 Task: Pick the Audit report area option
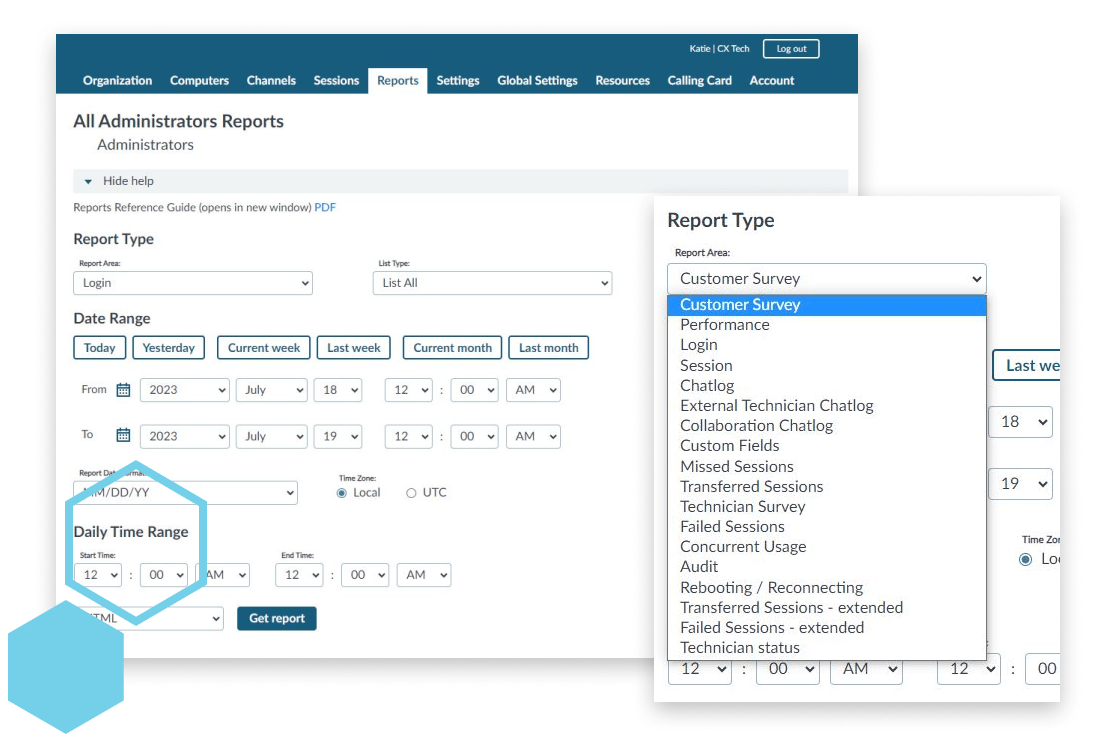click(x=699, y=567)
